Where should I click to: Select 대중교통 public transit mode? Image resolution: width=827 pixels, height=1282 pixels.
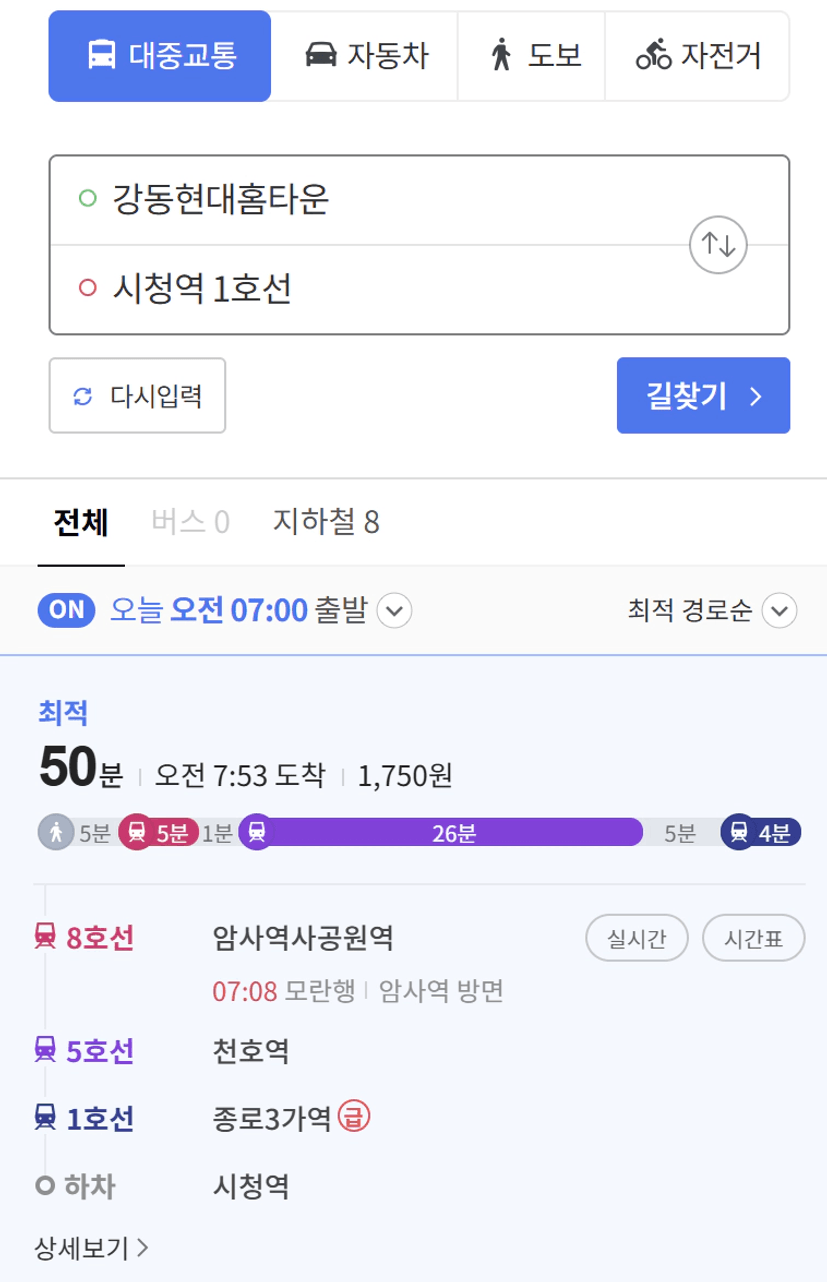(160, 56)
